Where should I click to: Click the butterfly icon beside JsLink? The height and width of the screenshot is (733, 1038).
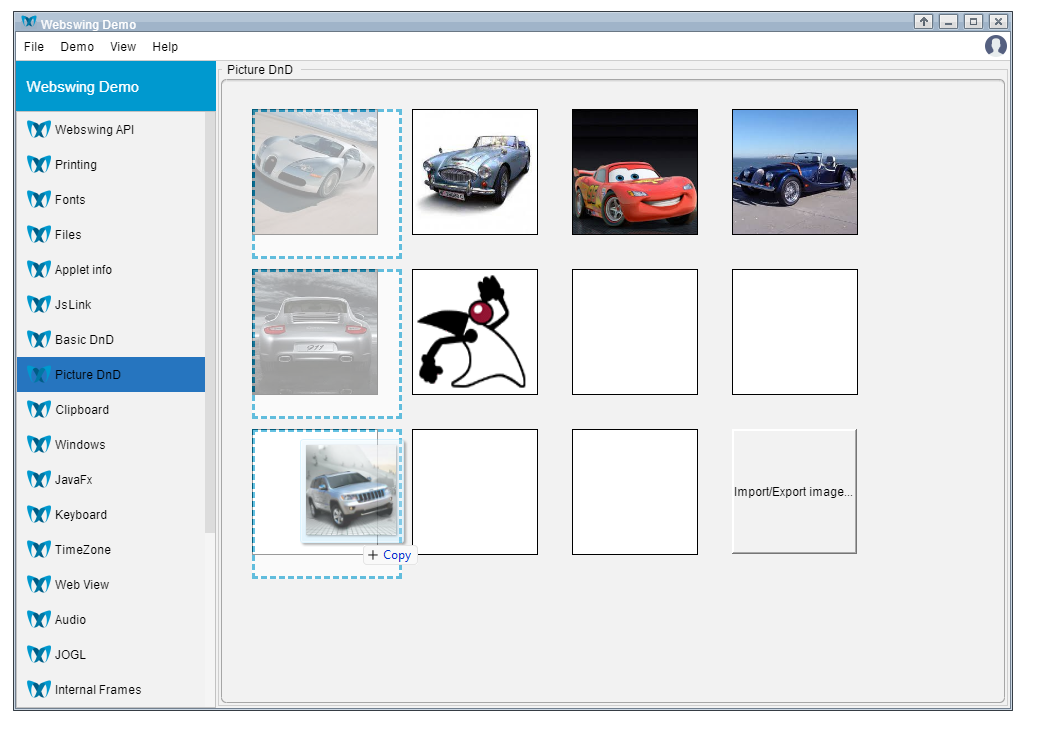point(39,305)
